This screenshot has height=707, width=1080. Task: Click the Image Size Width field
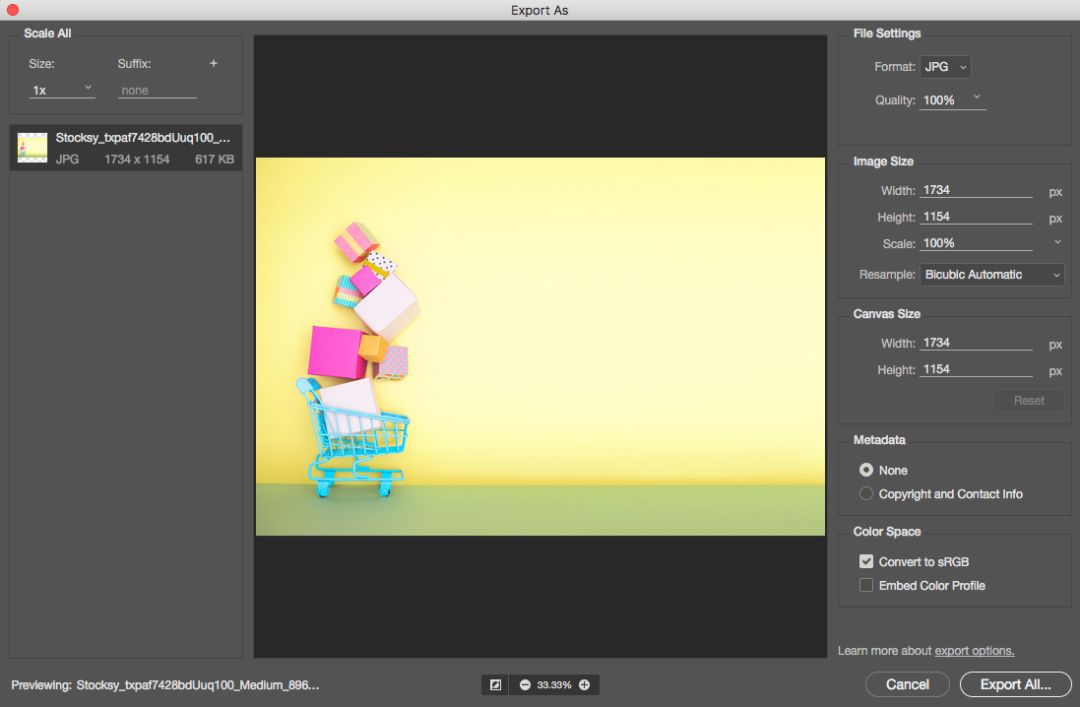point(976,190)
